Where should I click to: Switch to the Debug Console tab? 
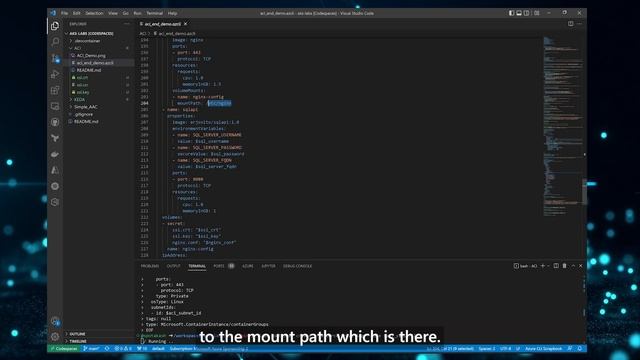pyautogui.click(x=298, y=266)
